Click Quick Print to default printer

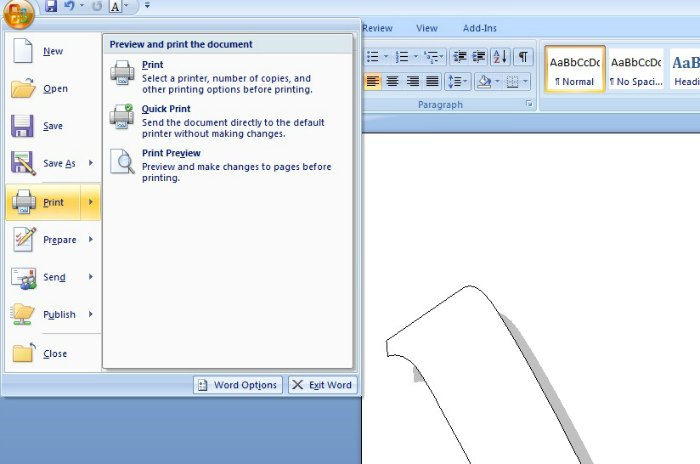pos(228,121)
